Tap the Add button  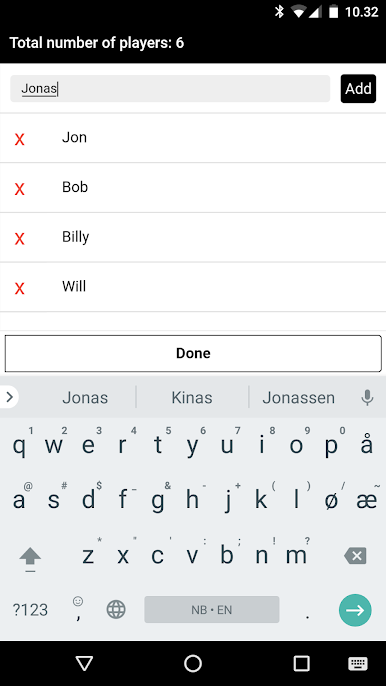[358, 89]
